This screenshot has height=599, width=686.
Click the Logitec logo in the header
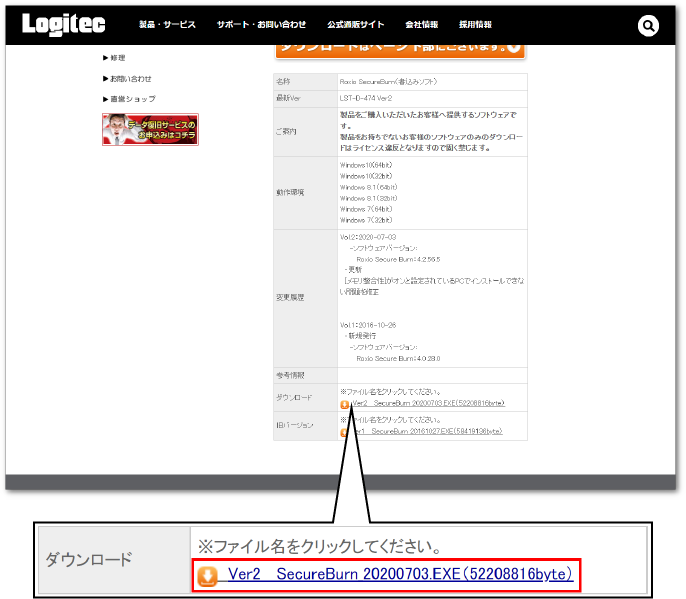pos(63,24)
